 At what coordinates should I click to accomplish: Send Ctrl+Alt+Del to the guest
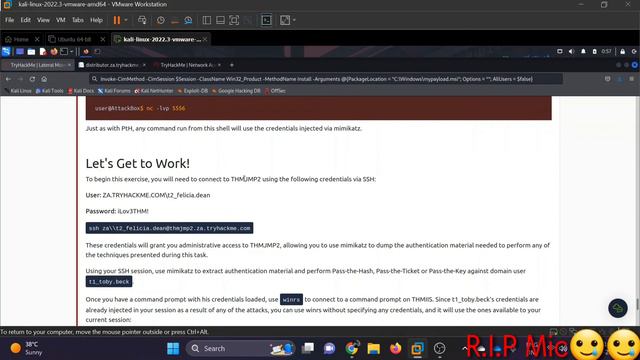point(142,20)
